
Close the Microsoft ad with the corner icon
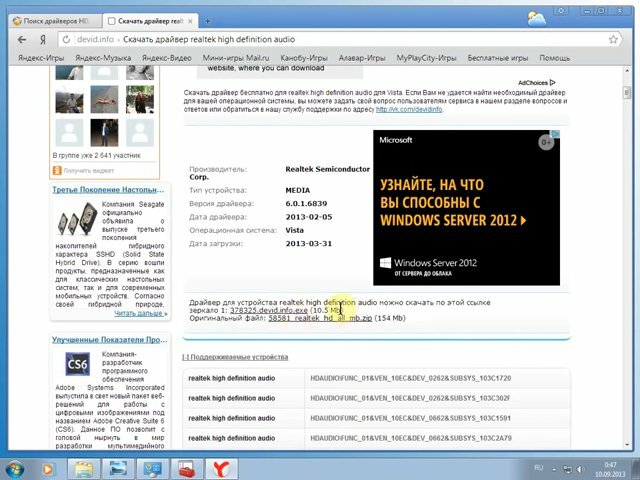556,133
